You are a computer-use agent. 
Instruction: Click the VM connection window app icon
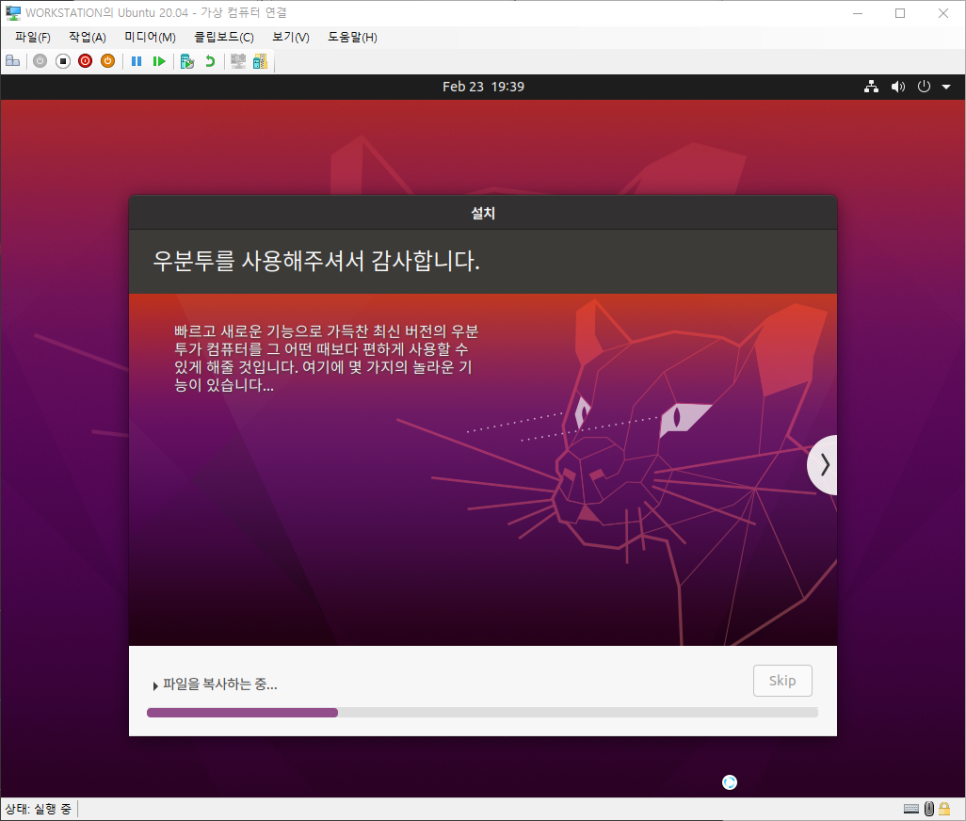click(13, 12)
